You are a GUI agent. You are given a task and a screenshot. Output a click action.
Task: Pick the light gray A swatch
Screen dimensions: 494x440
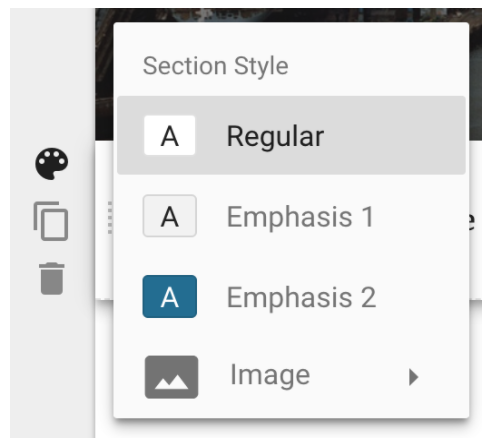pyautogui.click(x=169, y=216)
